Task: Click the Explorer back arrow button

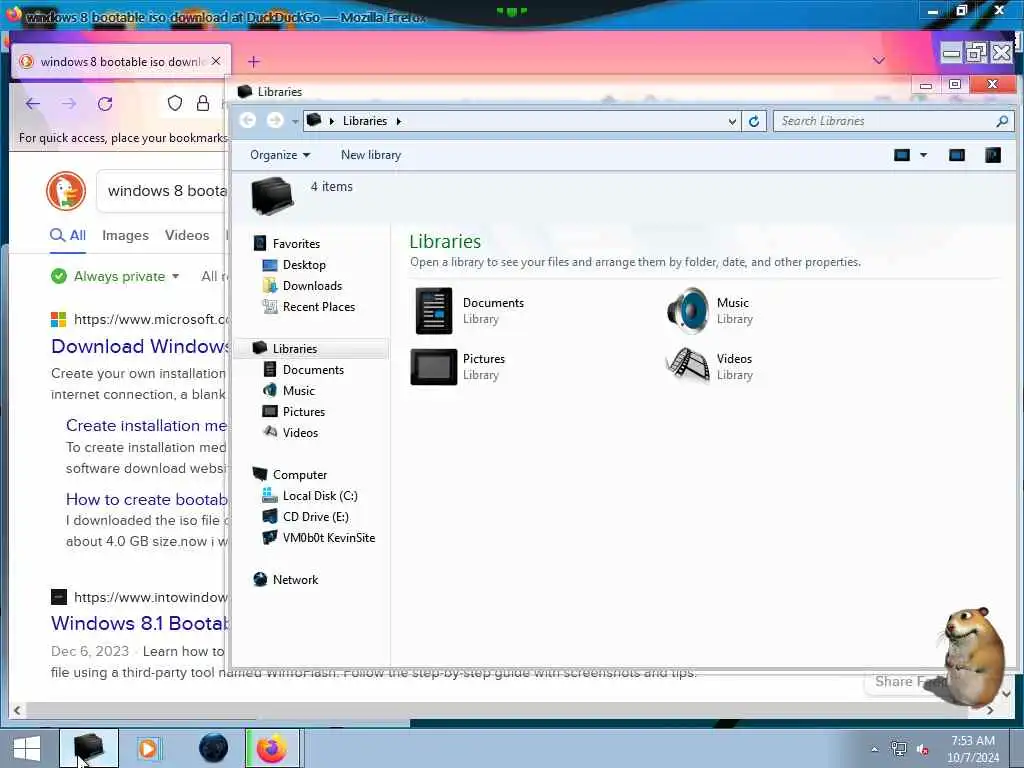Action: (x=248, y=121)
